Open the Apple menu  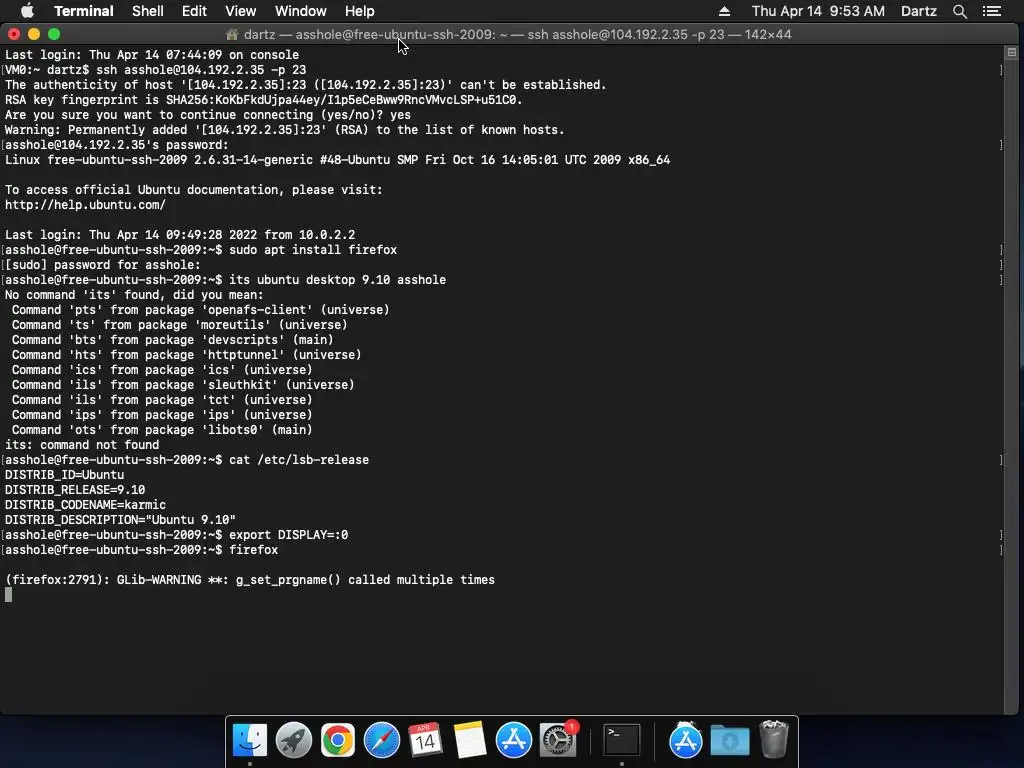27,11
